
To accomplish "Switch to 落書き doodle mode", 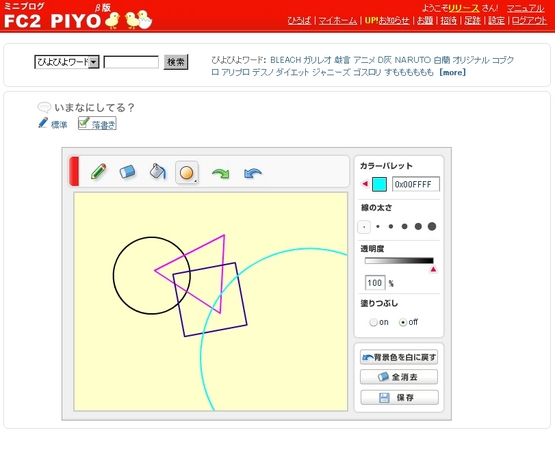I will pos(97,124).
